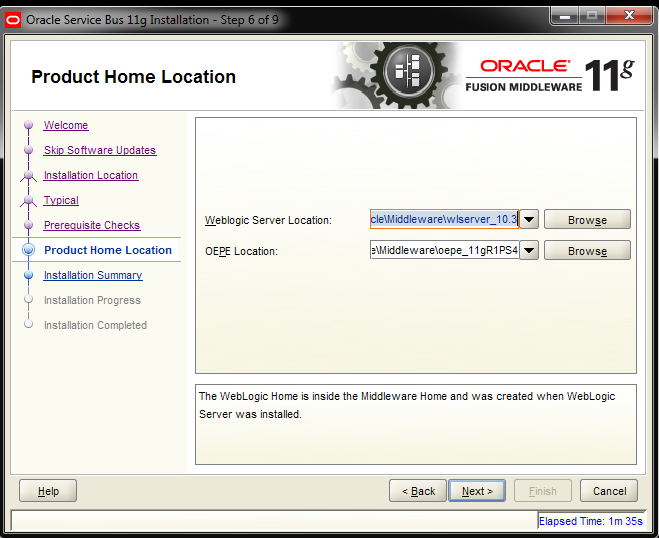The width and height of the screenshot is (659, 538).
Task: Minimize the installer window
Action: point(565,16)
